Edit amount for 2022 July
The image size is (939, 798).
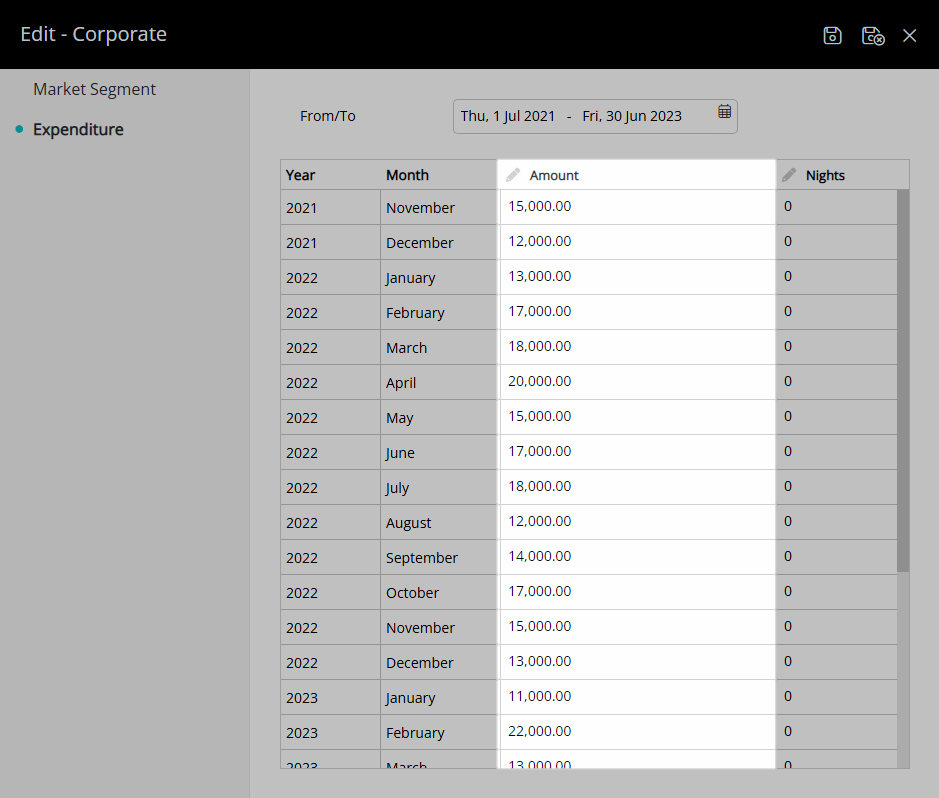tap(637, 487)
